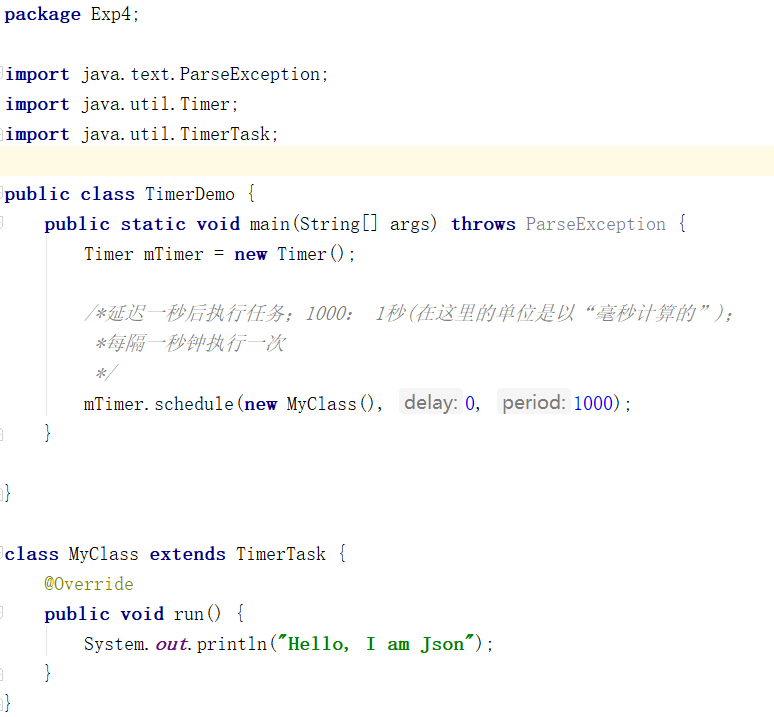Click TimerTask in the extends clause
This screenshot has height=717, width=774.
click(280, 554)
